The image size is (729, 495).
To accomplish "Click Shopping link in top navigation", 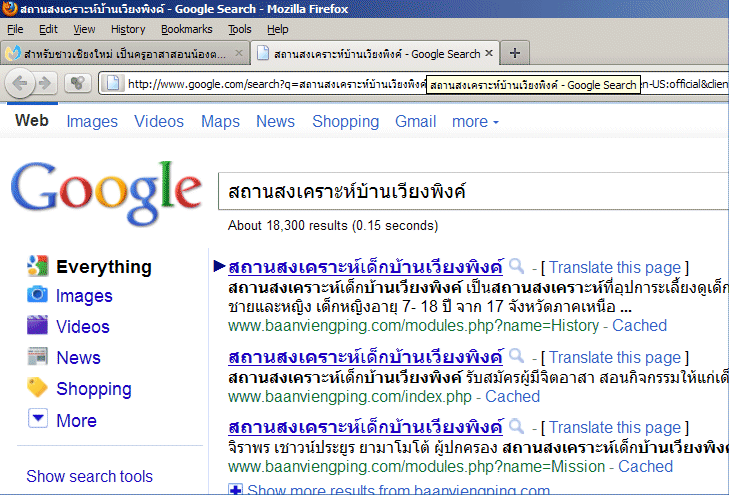I will coord(345,122).
